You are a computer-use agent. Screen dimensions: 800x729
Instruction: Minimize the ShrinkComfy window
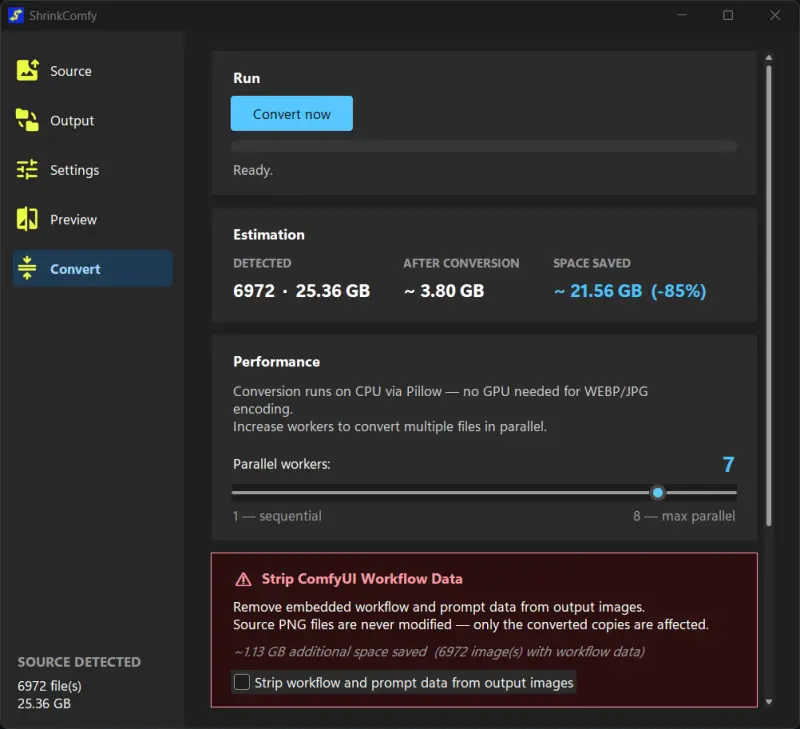point(681,15)
